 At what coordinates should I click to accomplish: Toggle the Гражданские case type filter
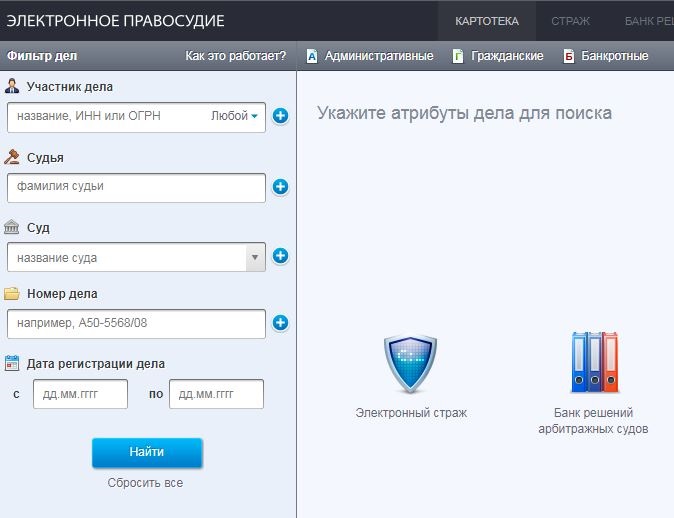coord(498,56)
